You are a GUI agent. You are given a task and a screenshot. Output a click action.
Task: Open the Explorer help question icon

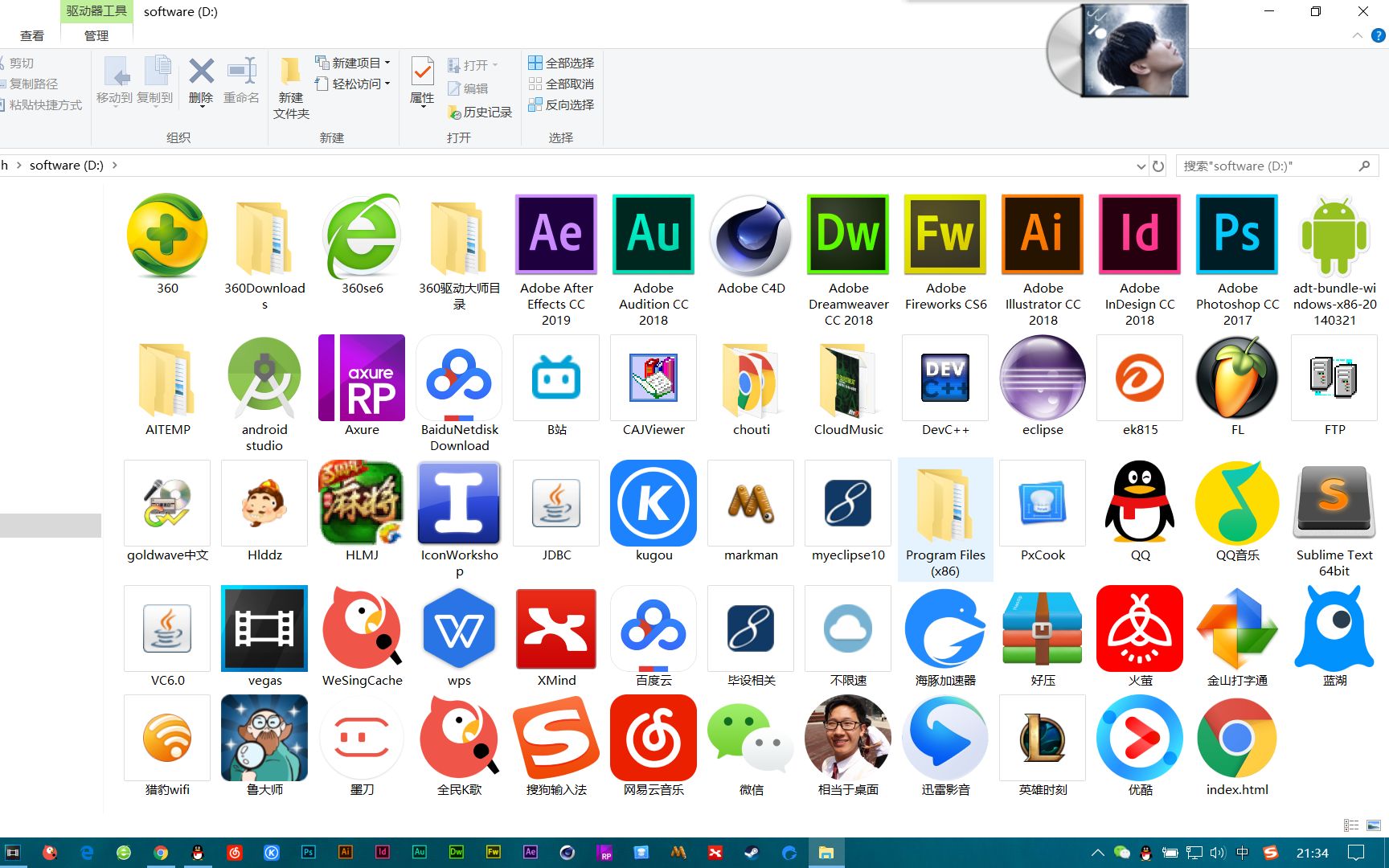(x=1378, y=35)
